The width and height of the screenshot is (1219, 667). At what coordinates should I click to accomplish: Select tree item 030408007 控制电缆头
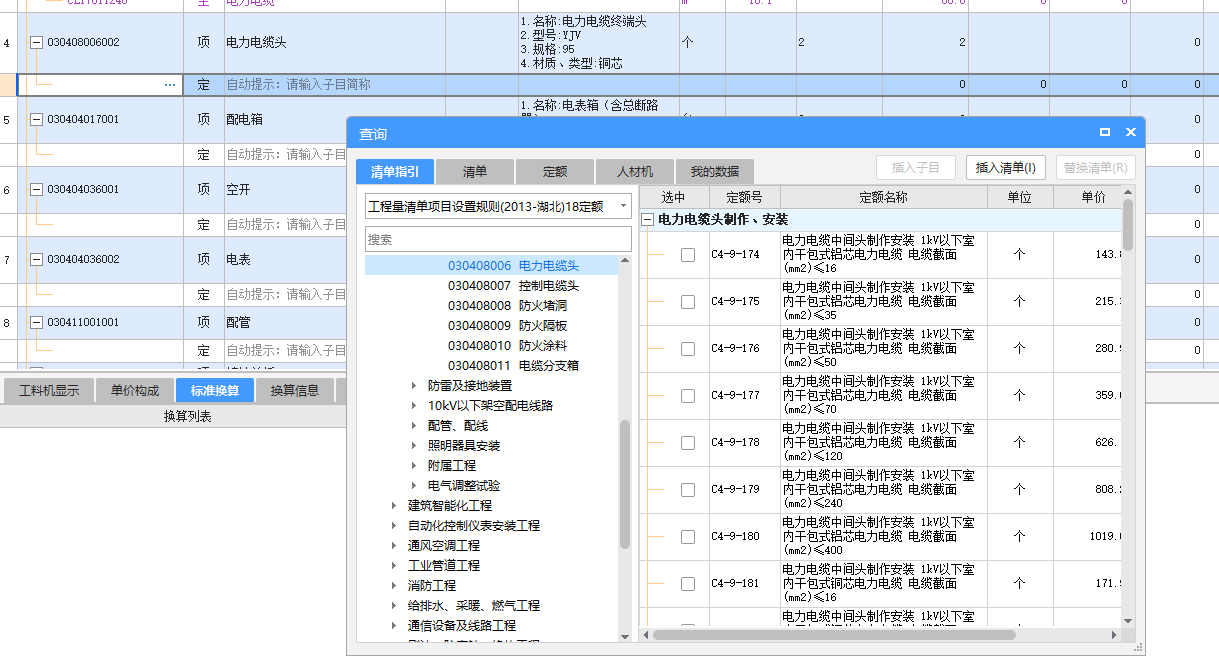click(x=513, y=286)
